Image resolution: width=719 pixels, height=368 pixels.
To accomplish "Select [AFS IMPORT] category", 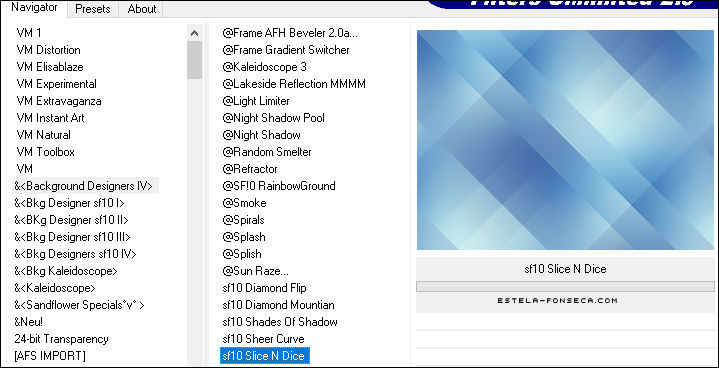I will [50, 356].
